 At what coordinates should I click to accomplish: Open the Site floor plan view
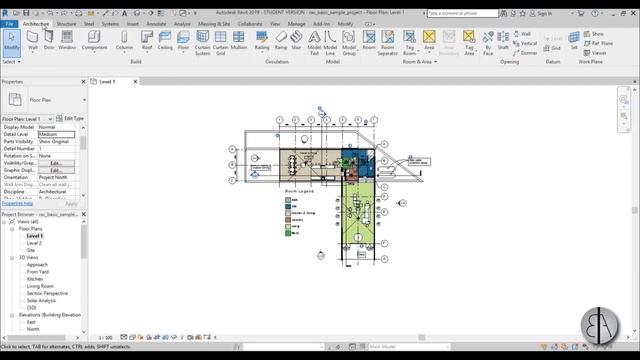click(x=31, y=250)
